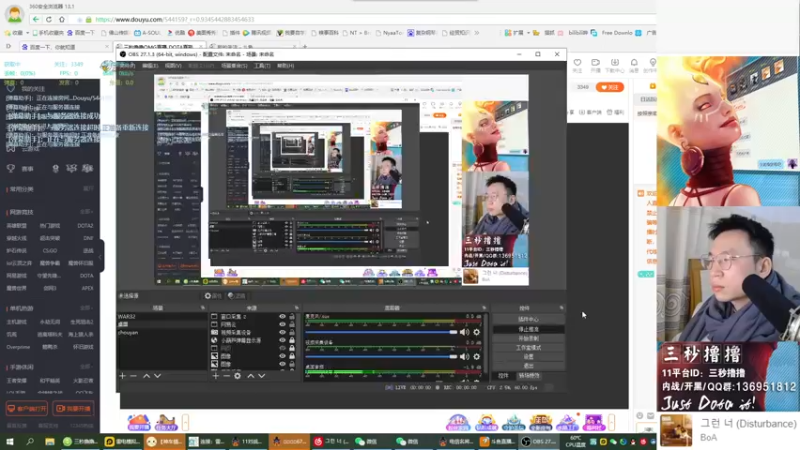Open the OBS 编辑(E) menu
The height and width of the screenshot is (450, 800).
coord(149,66)
